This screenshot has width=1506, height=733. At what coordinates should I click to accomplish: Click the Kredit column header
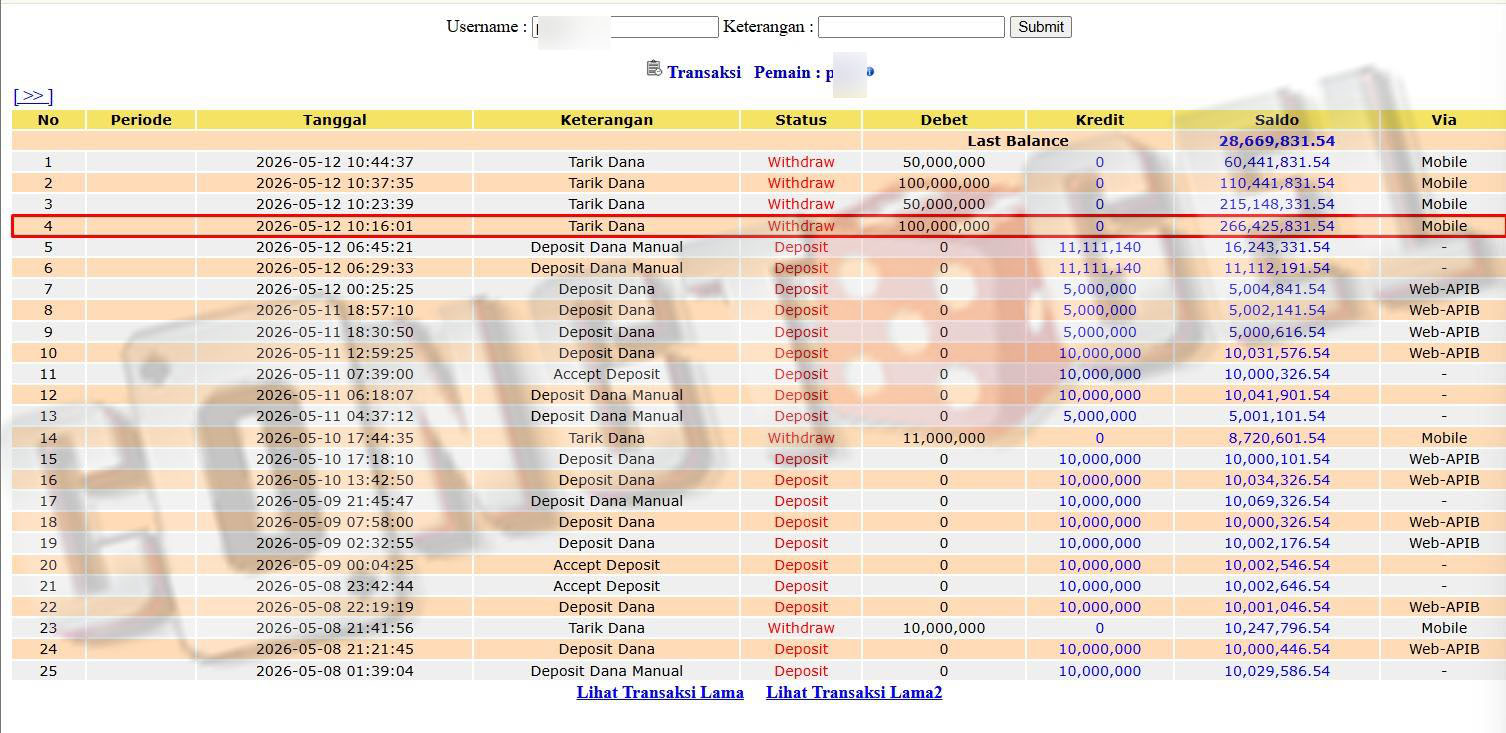click(x=1100, y=120)
